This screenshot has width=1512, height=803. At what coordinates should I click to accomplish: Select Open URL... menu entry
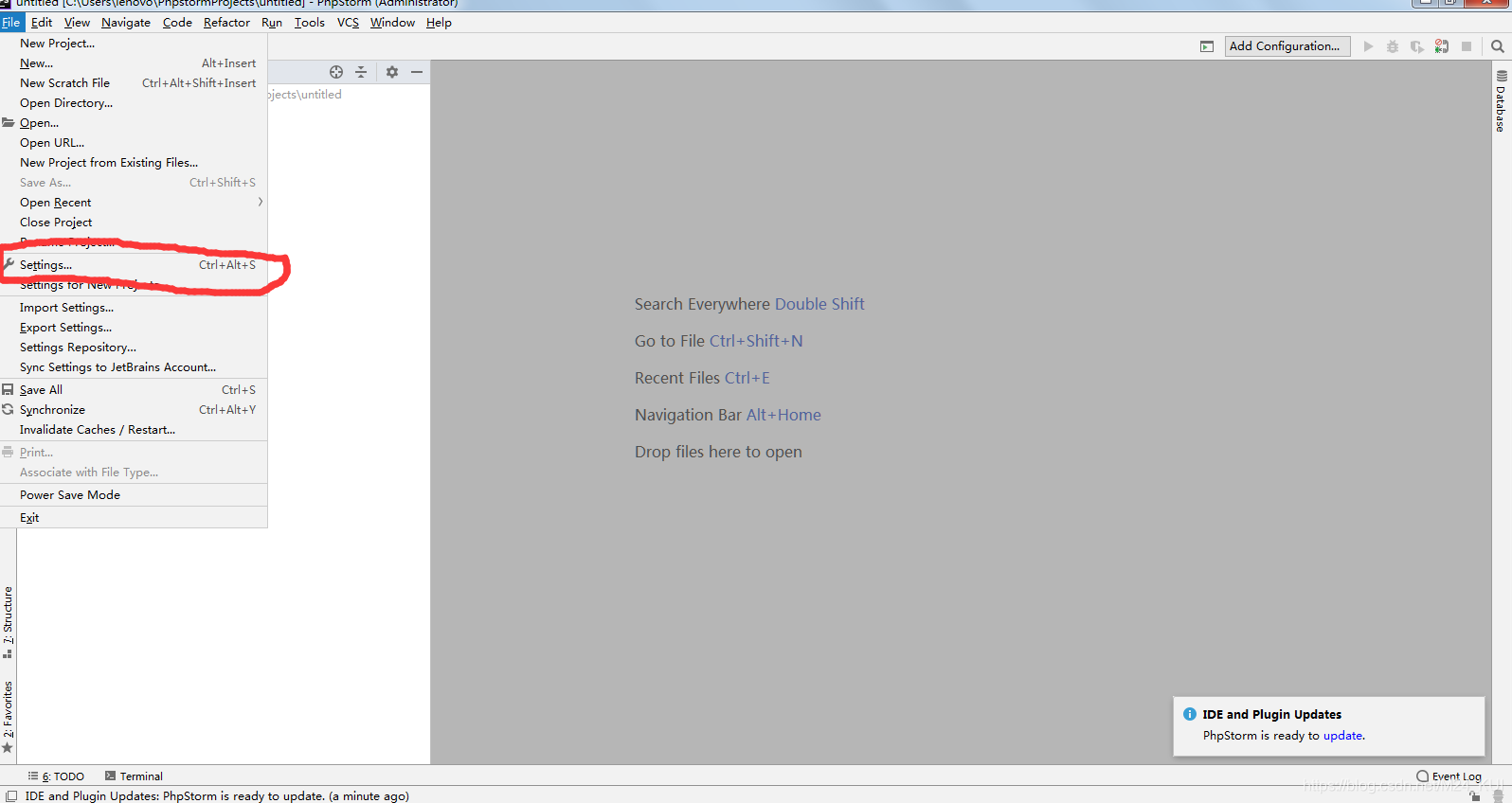point(134,143)
